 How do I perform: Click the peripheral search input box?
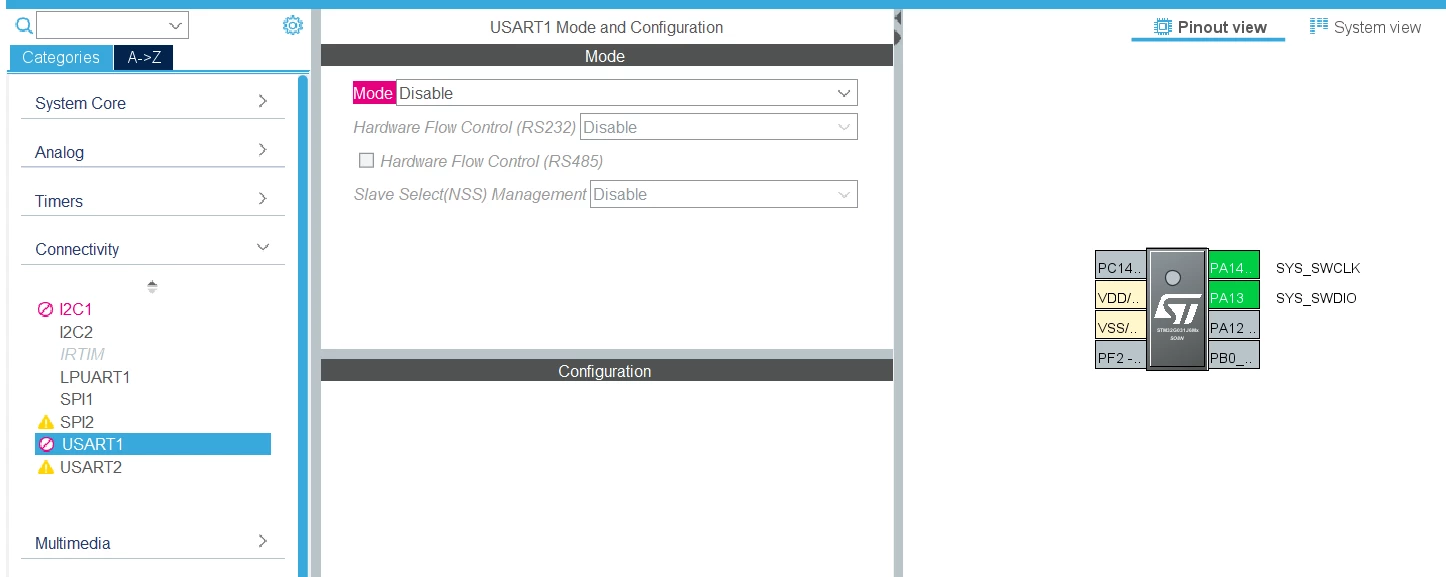pos(112,25)
